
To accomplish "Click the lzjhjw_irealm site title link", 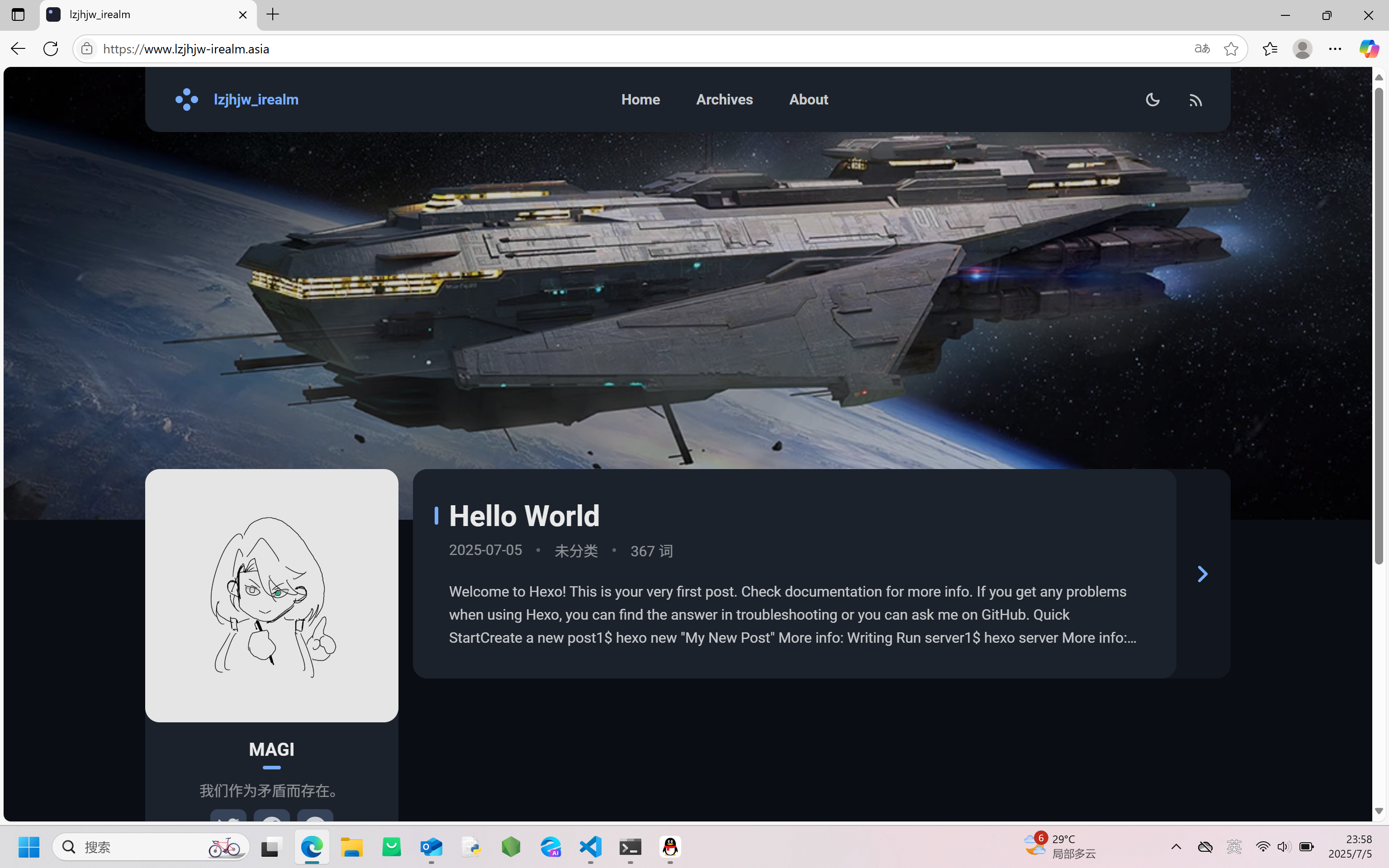I will click(256, 100).
